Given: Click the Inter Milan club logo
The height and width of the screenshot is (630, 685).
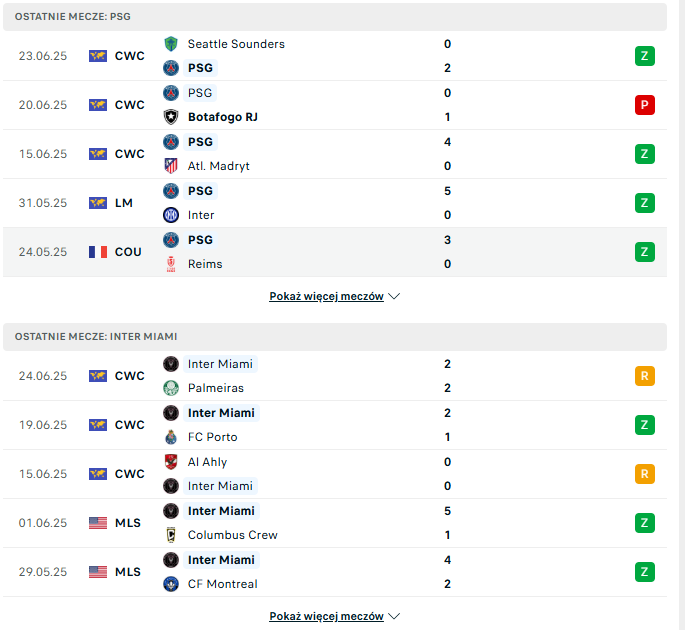Looking at the screenshot, I should (171, 215).
